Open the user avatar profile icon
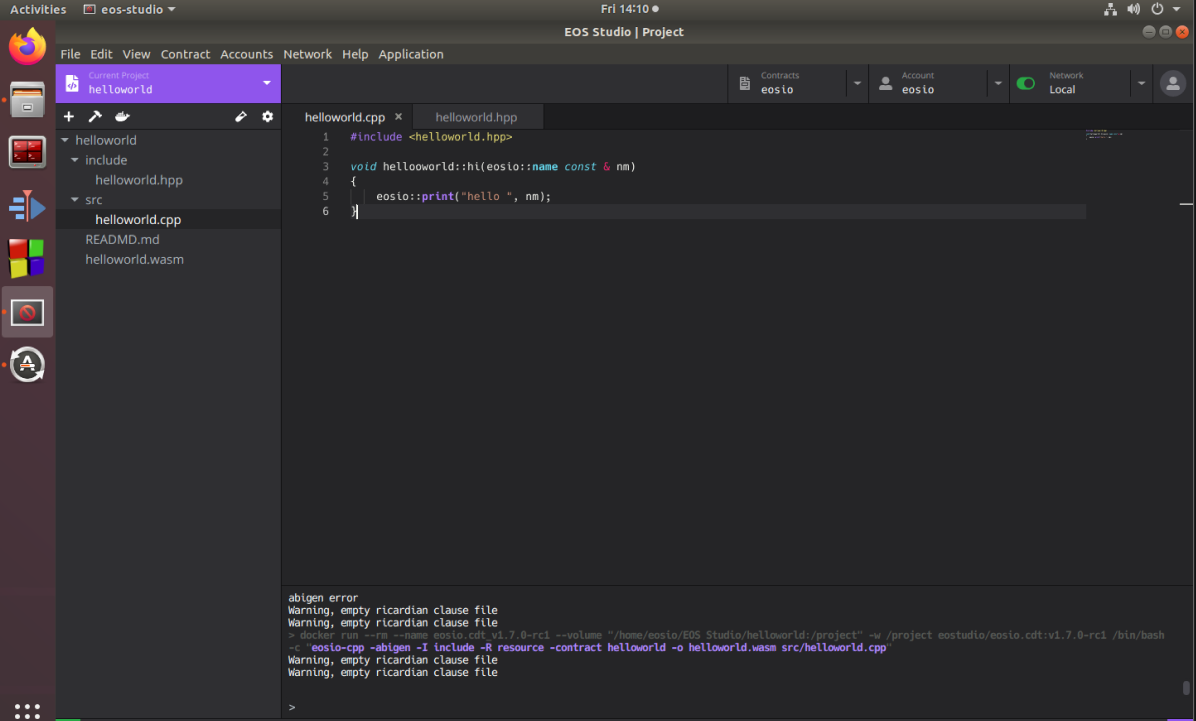The image size is (1196, 721). click(1173, 83)
